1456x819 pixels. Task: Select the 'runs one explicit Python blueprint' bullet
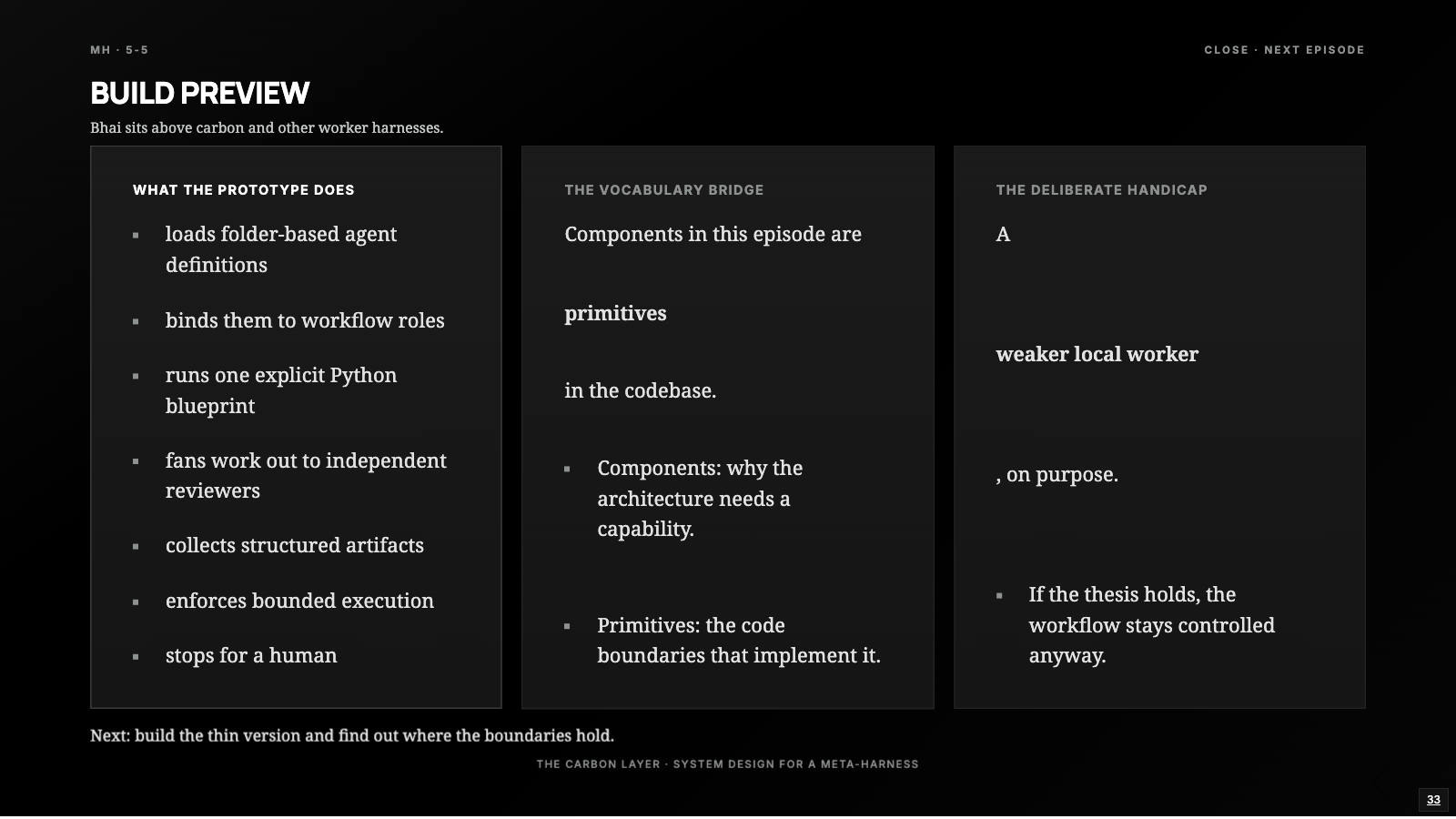281,390
